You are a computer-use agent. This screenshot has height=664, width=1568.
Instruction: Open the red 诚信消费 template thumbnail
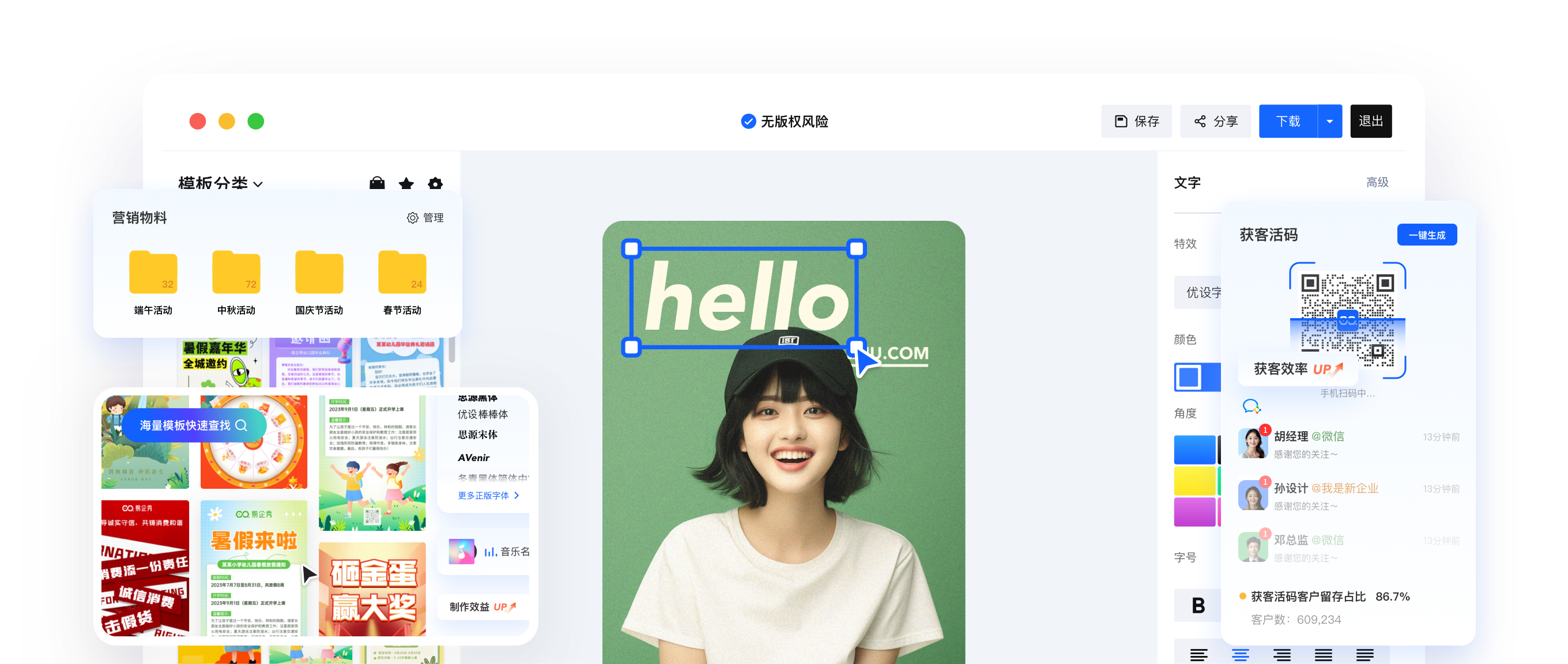point(145,568)
